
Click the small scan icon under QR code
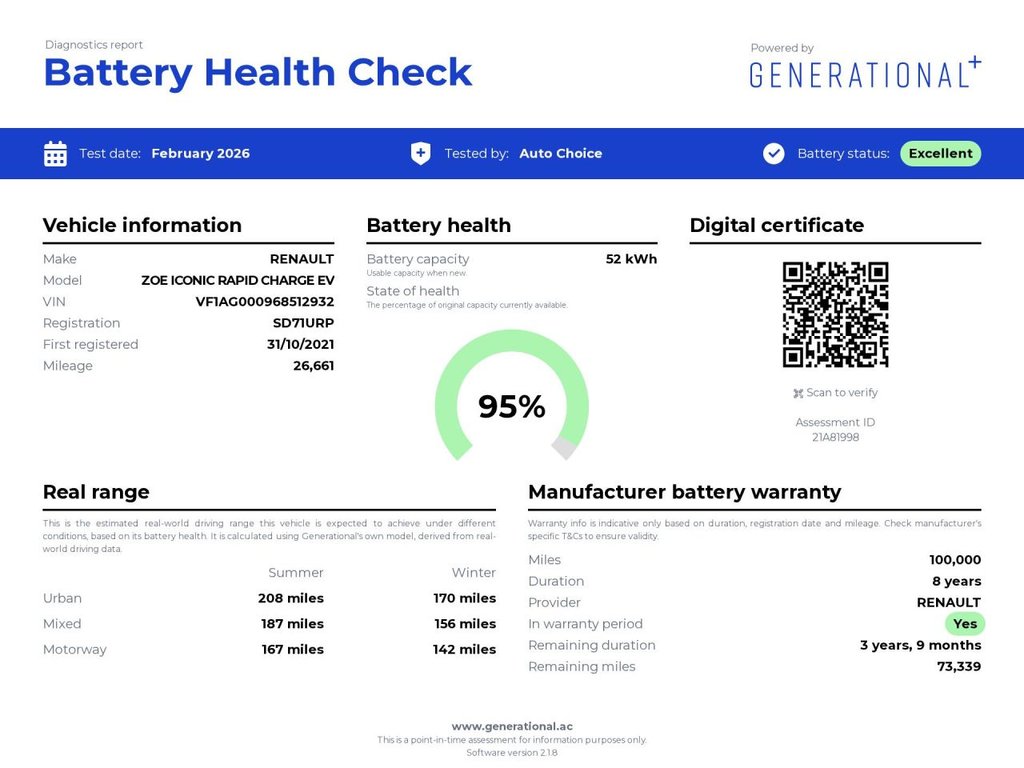click(798, 394)
